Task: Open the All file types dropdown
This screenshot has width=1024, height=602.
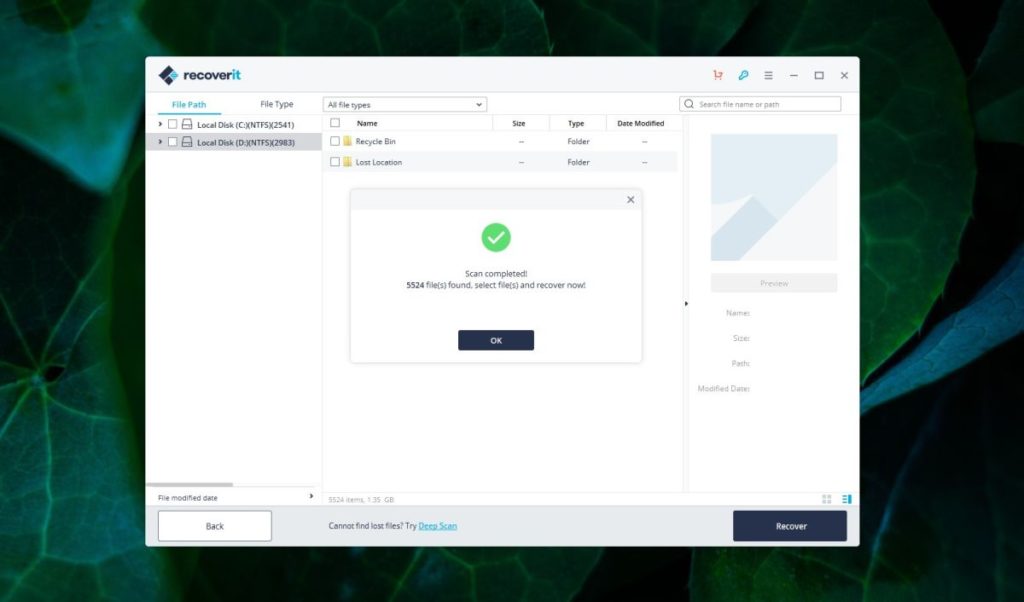Action: (x=403, y=103)
